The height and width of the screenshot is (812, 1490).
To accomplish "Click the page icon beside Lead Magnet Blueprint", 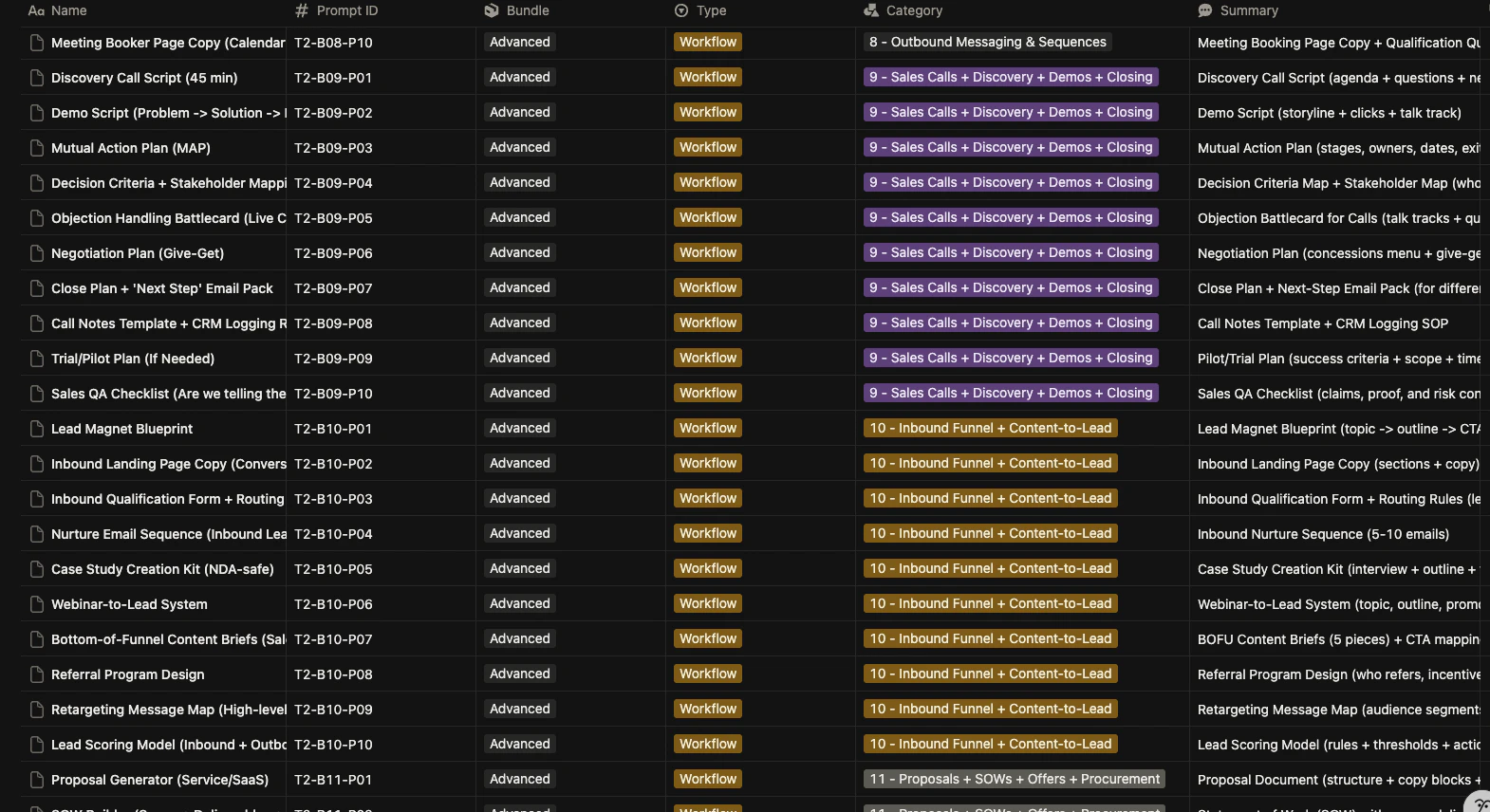I will pos(37,429).
